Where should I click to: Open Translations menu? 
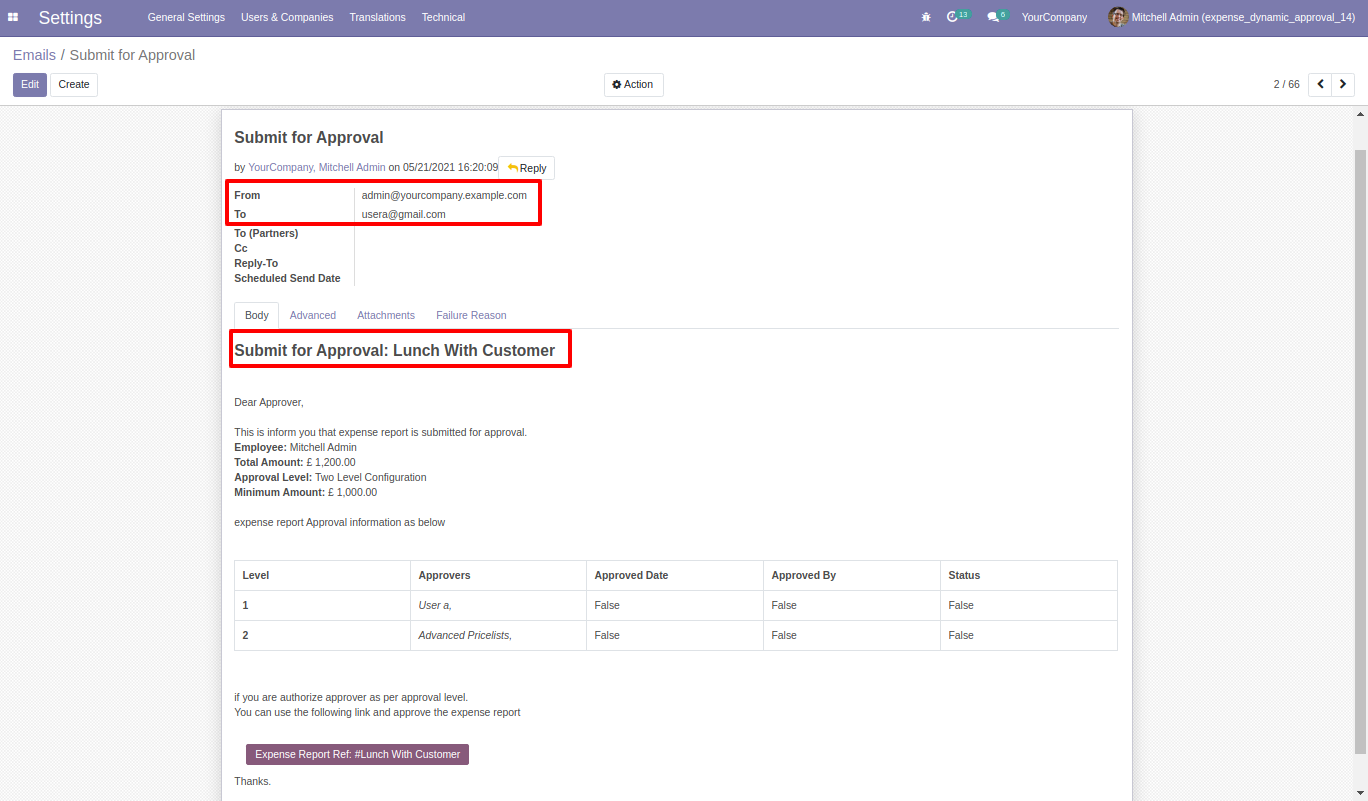coord(378,17)
